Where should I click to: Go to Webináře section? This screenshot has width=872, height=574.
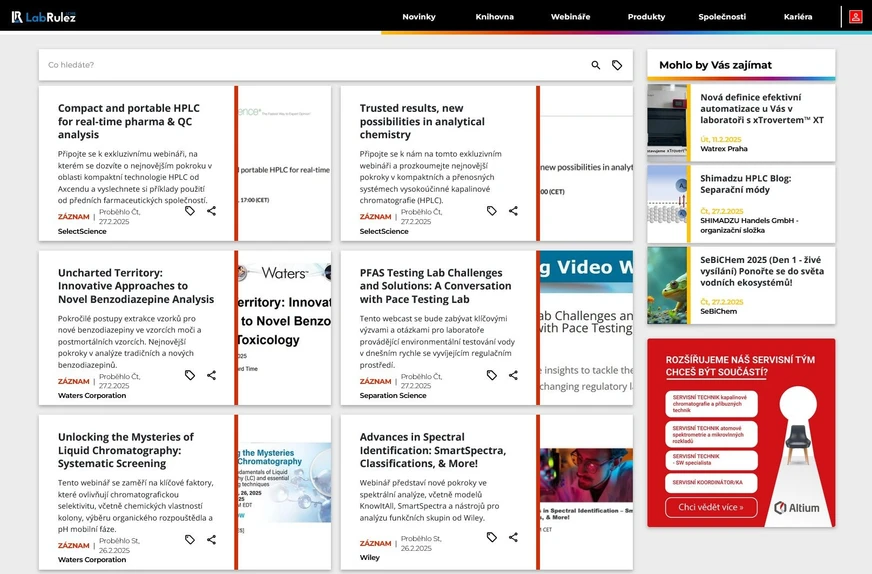coord(571,17)
